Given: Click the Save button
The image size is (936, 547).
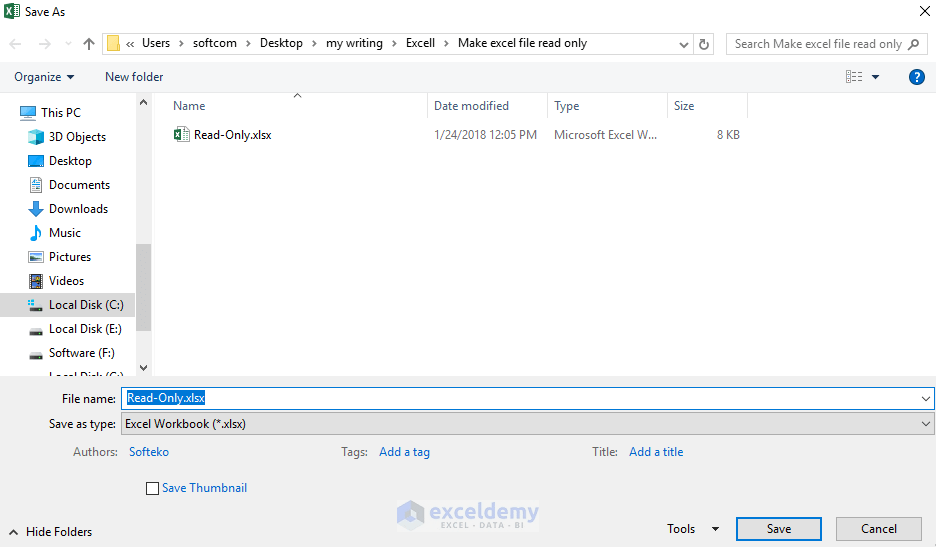Looking at the screenshot, I should click(x=778, y=528).
